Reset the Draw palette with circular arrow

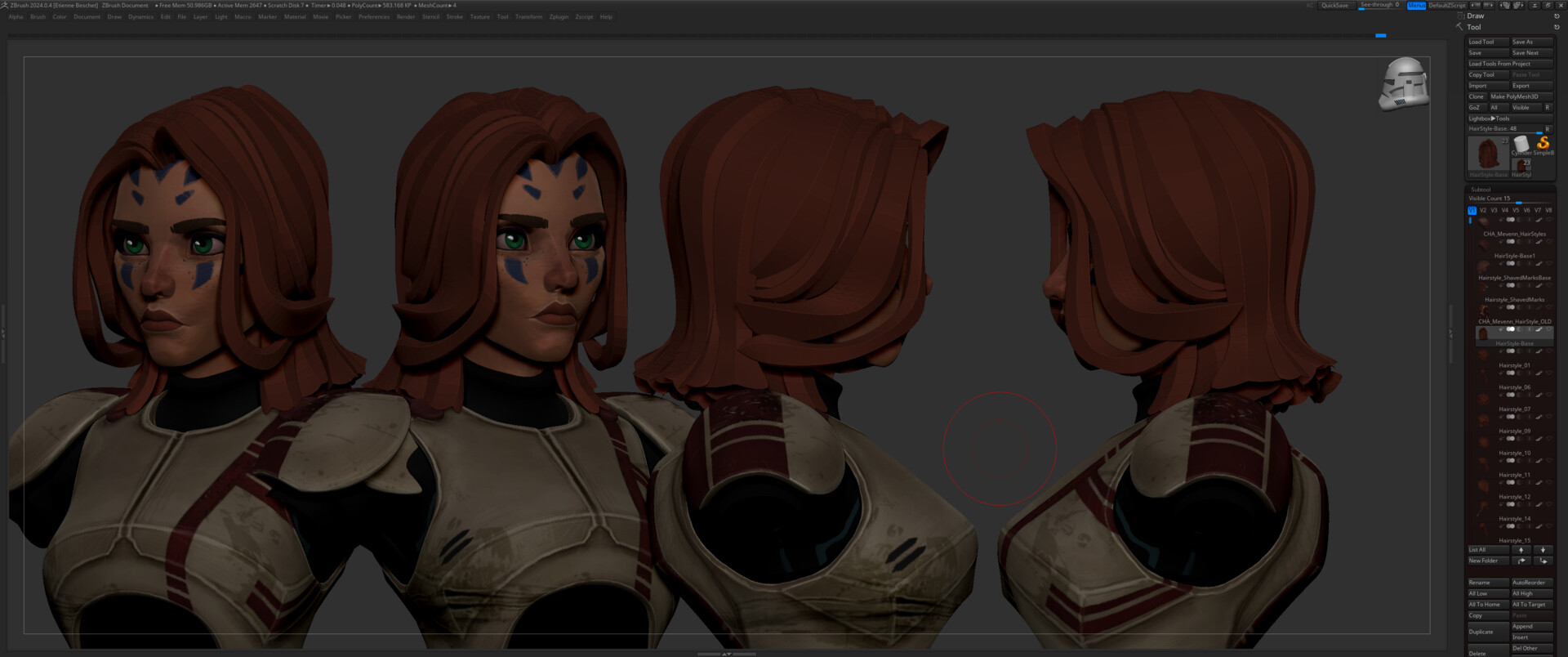1557,16
